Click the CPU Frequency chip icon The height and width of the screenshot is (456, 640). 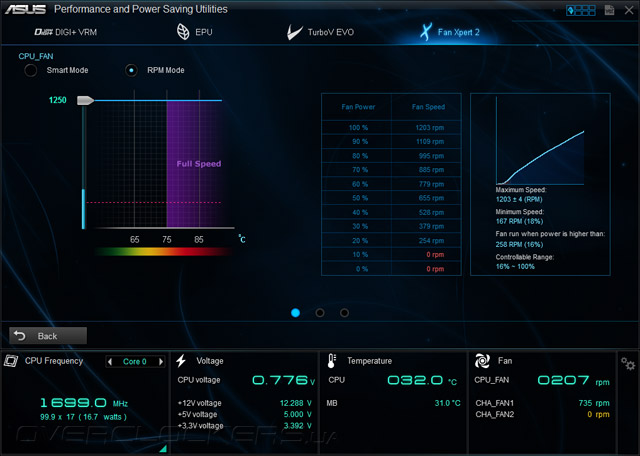(x=11, y=360)
